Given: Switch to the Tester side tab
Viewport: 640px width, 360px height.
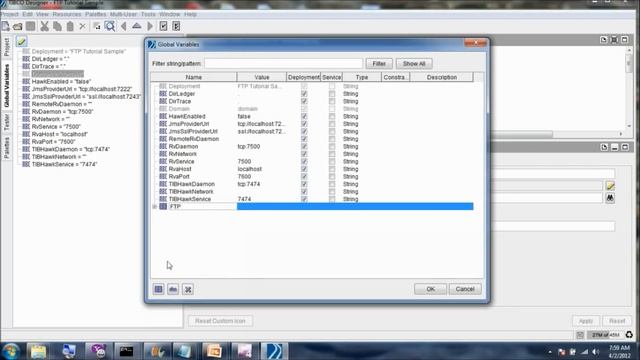Looking at the screenshot, I should click(7, 122).
